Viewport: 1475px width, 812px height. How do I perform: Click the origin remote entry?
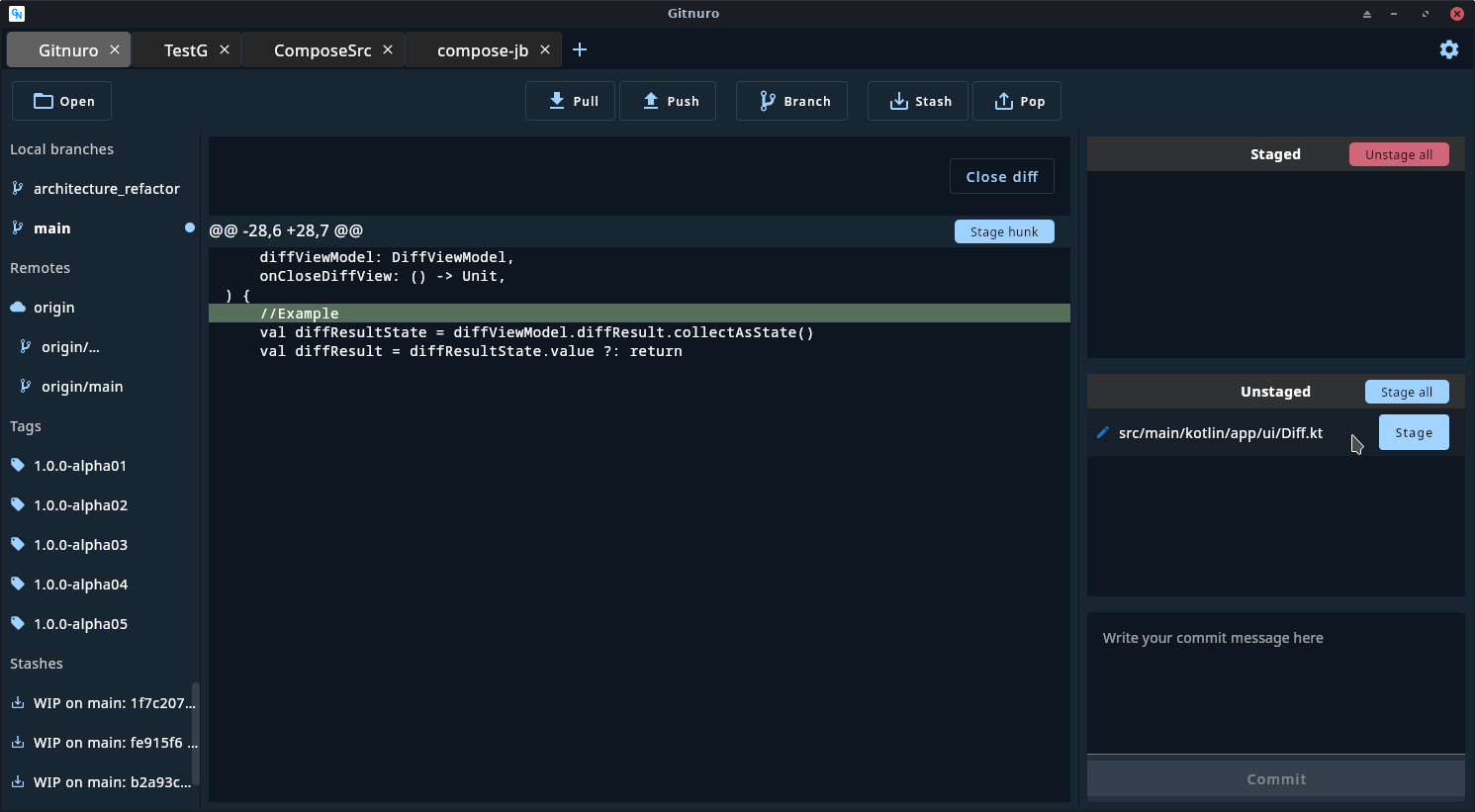pos(100,308)
